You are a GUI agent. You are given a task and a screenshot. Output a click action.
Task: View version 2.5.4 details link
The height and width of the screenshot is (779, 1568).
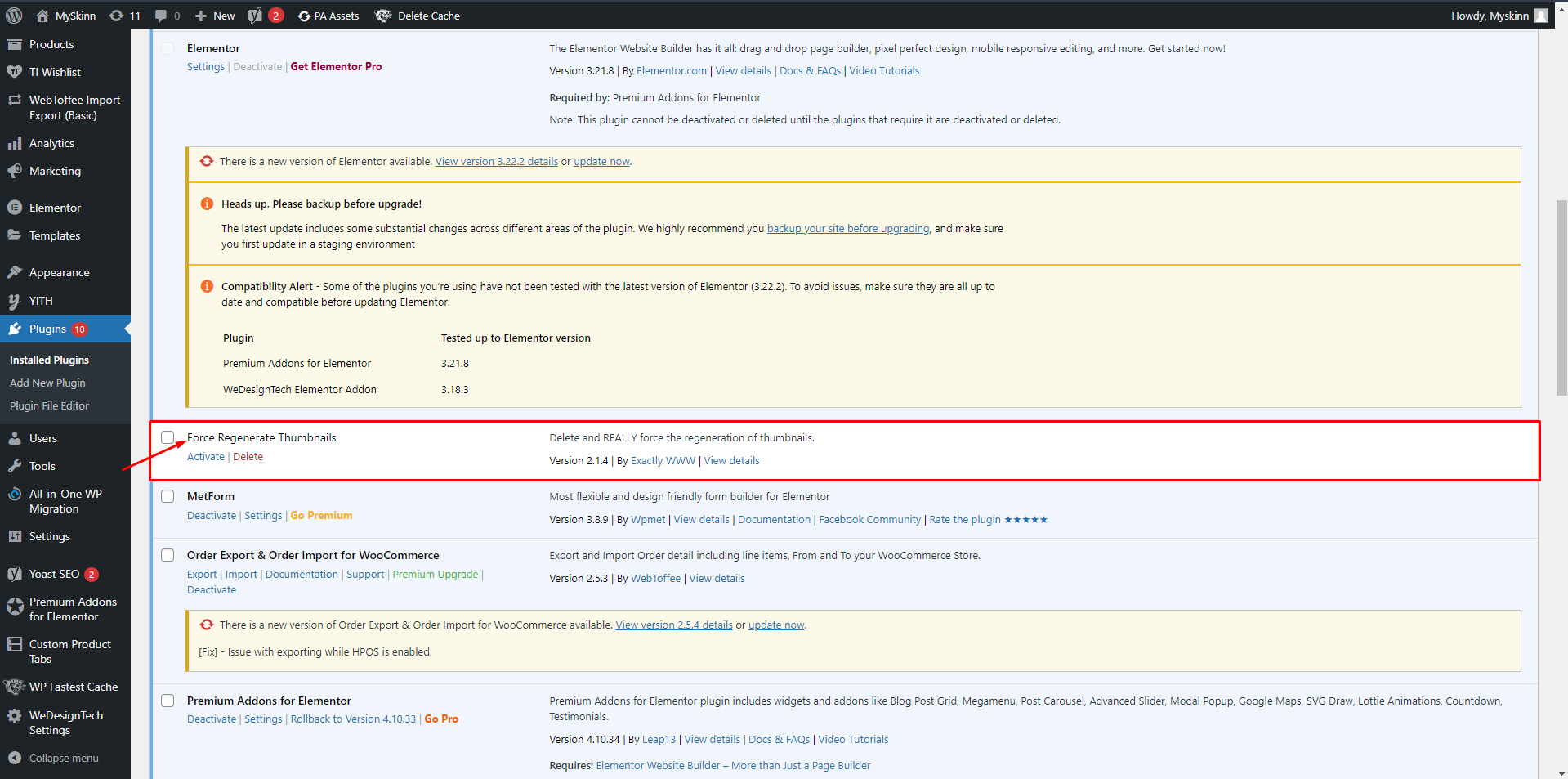coord(674,625)
